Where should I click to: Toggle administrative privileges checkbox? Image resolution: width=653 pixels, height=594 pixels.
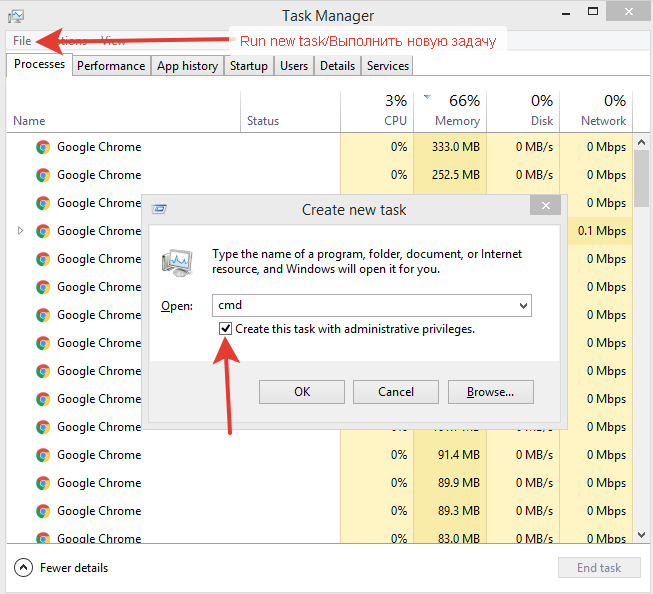pyautogui.click(x=225, y=329)
